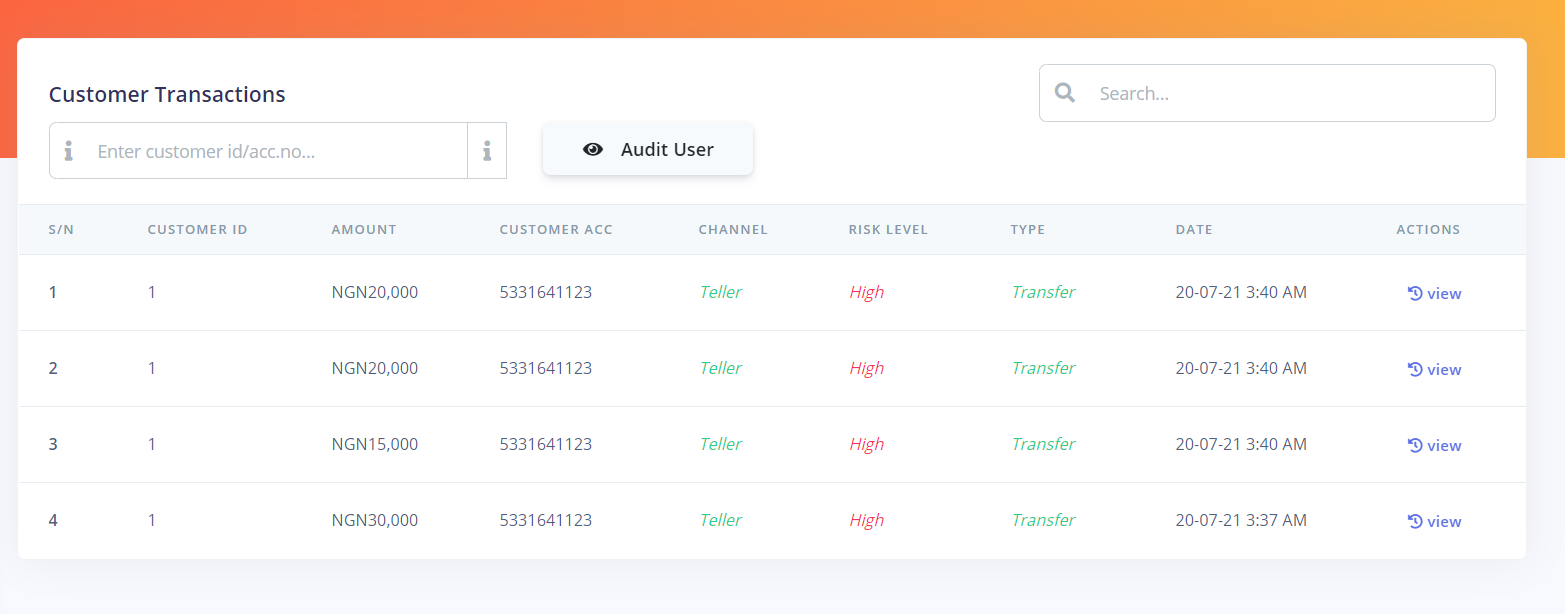1565x614 pixels.
Task: Click the Risk Level column header
Action: tap(888, 230)
